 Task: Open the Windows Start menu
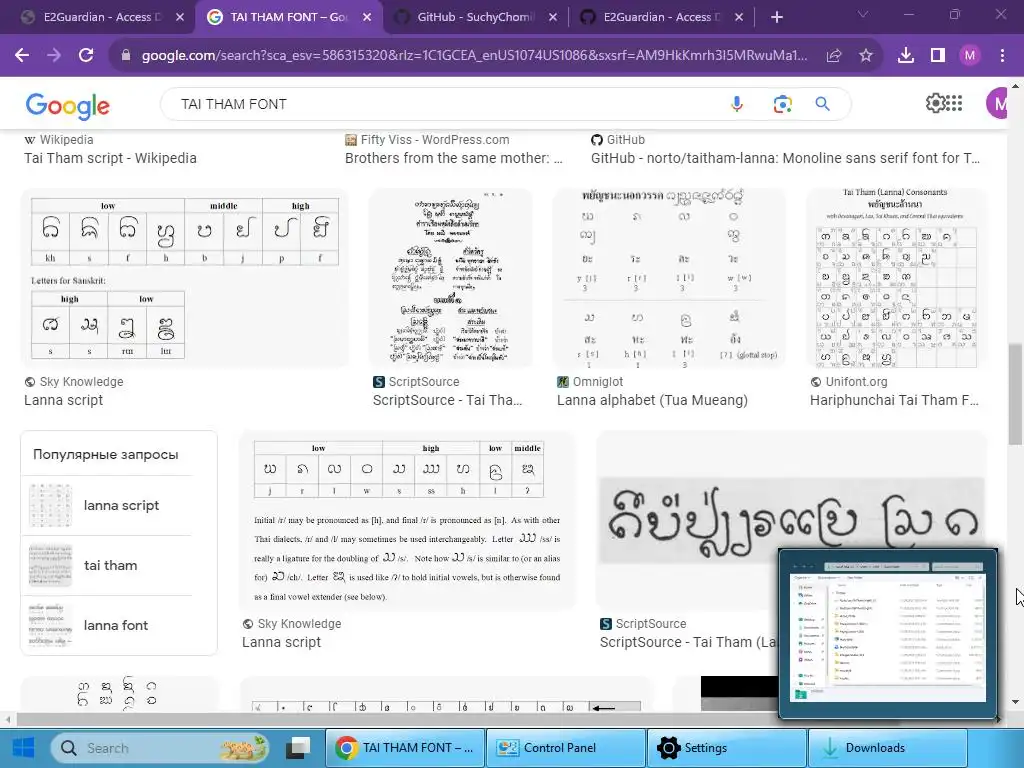(x=24, y=748)
